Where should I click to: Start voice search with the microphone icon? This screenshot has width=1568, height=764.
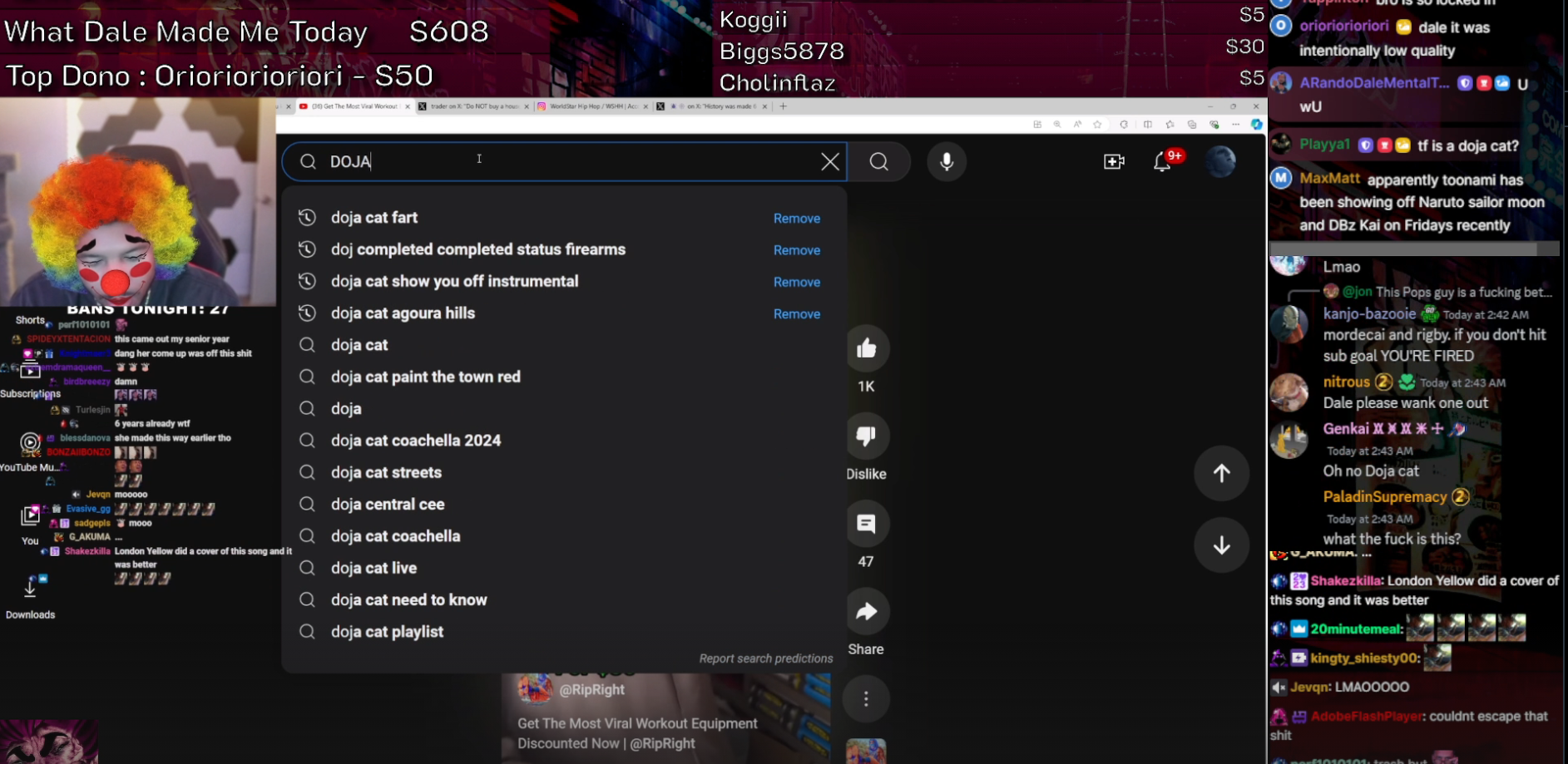(x=947, y=161)
